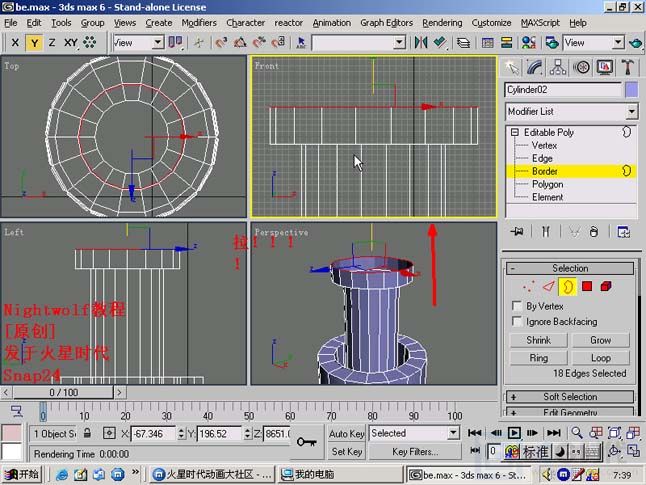
Task: Click the time slider 0 / 100
Action: coord(63,392)
